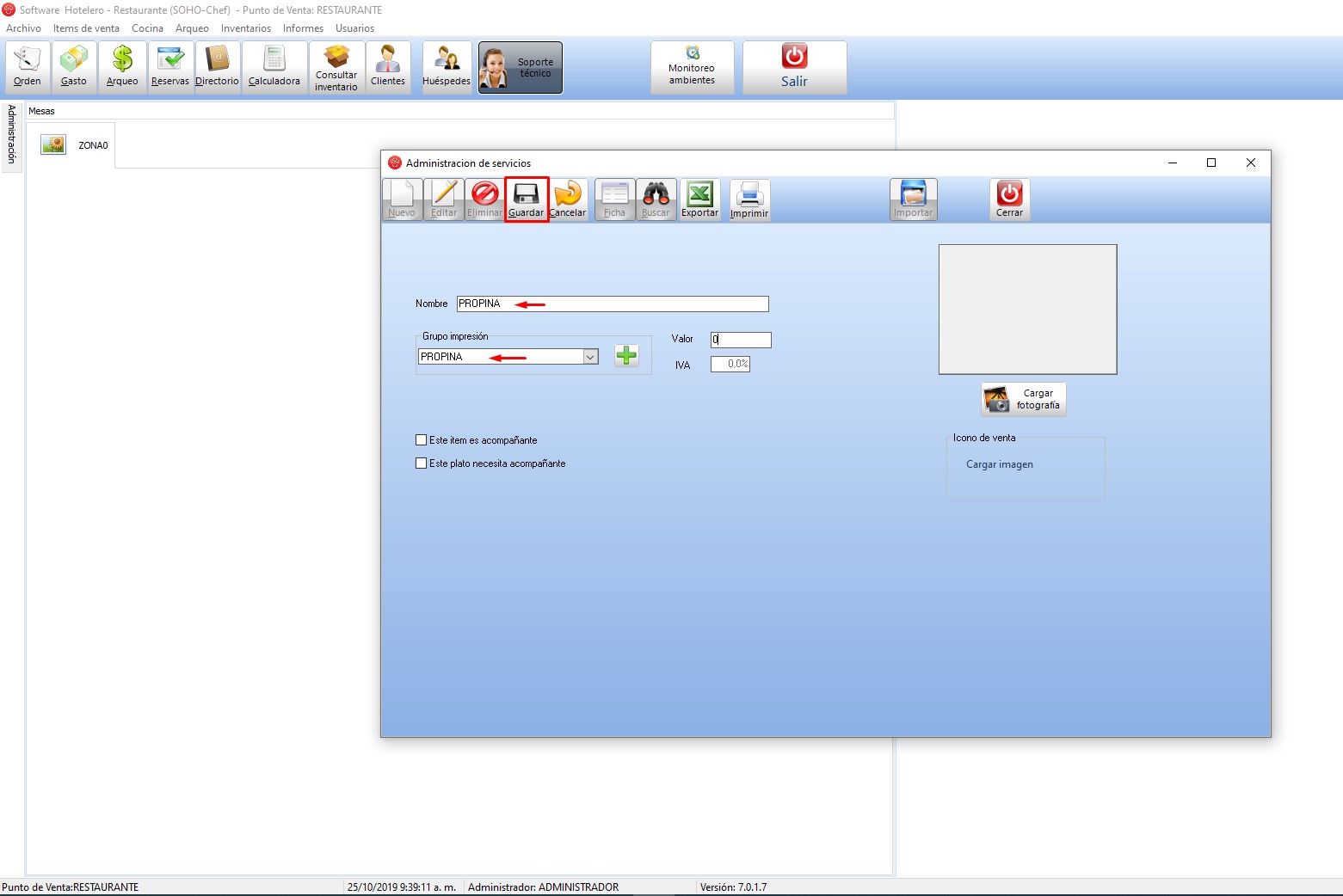Open the Calculadora tool
The width and height of the screenshot is (1343, 896).
point(274,67)
